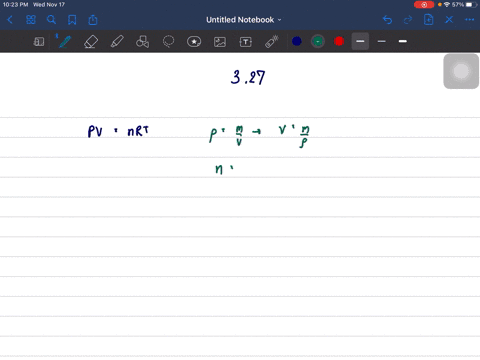Screen dimensions: 480x360
Task: Tap the floating gray circle button
Action: tap(461, 71)
